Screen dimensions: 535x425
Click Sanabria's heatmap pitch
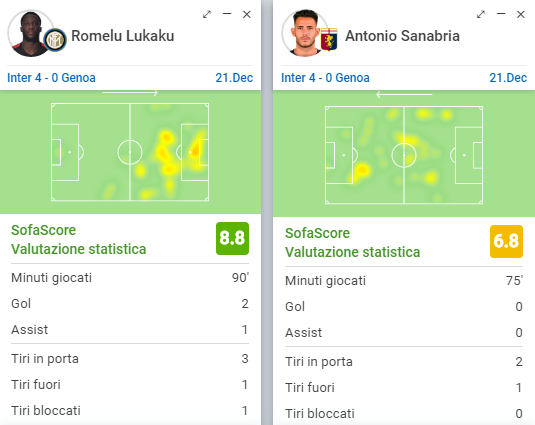pyautogui.click(x=404, y=155)
